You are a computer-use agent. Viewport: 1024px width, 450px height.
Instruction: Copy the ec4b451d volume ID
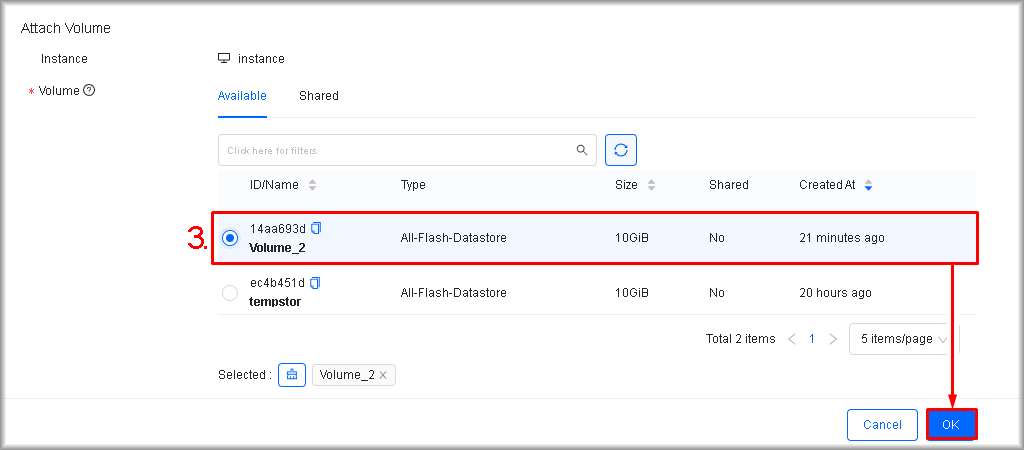[317, 283]
